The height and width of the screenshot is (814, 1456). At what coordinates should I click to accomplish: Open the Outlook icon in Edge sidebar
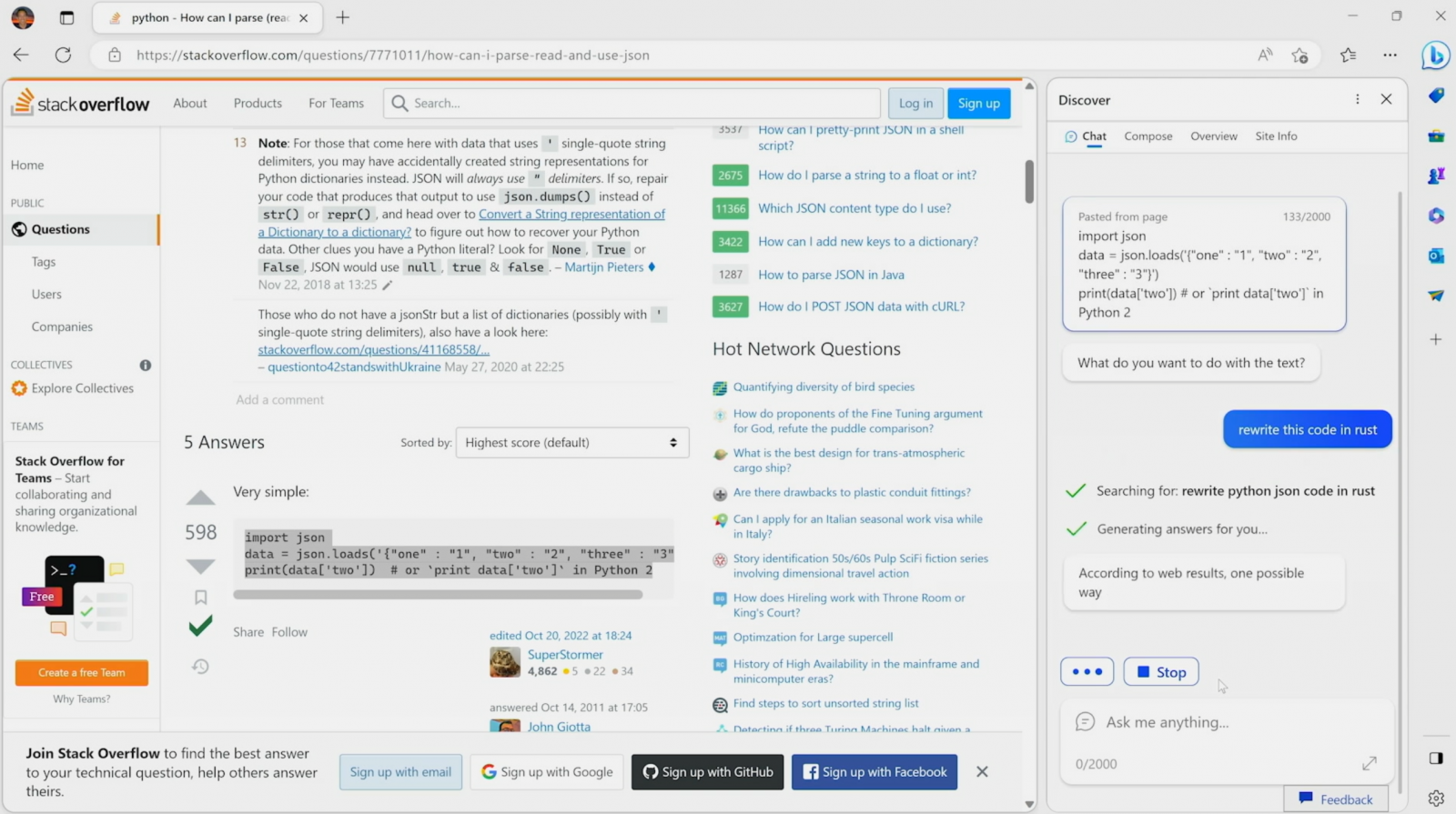(x=1436, y=256)
